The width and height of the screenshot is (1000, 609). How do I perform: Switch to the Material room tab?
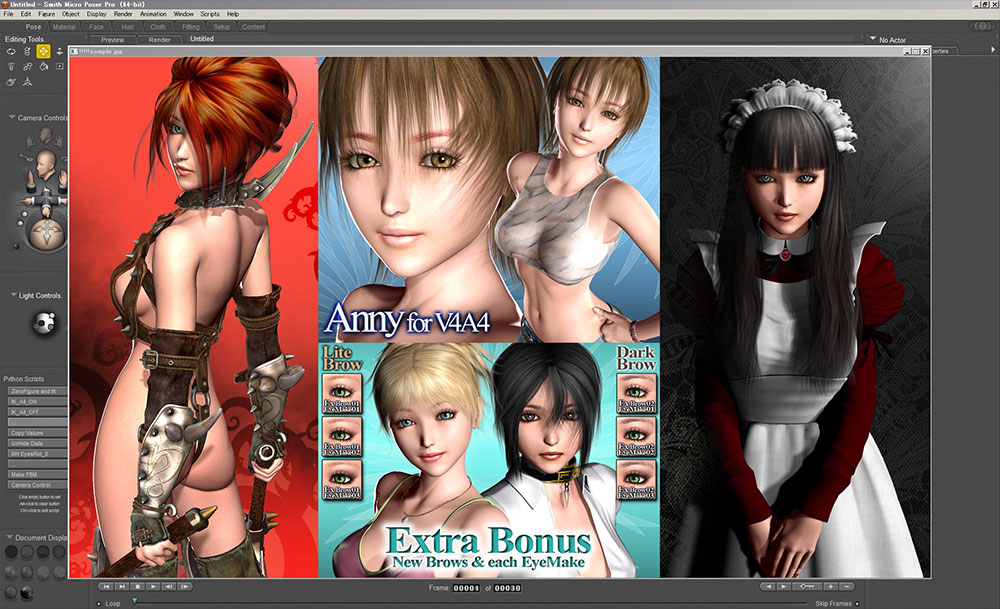tap(64, 27)
